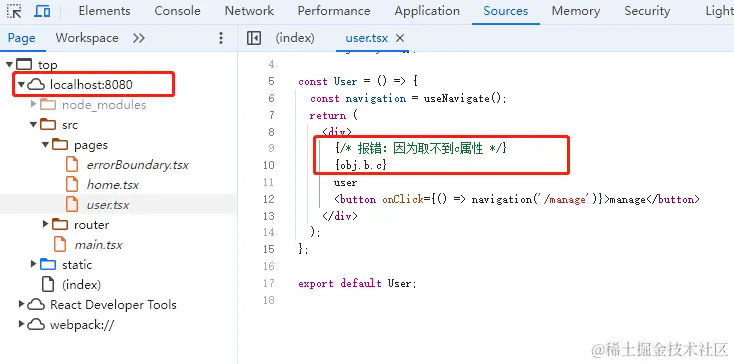Click the pages folder icon

click(x=60, y=145)
